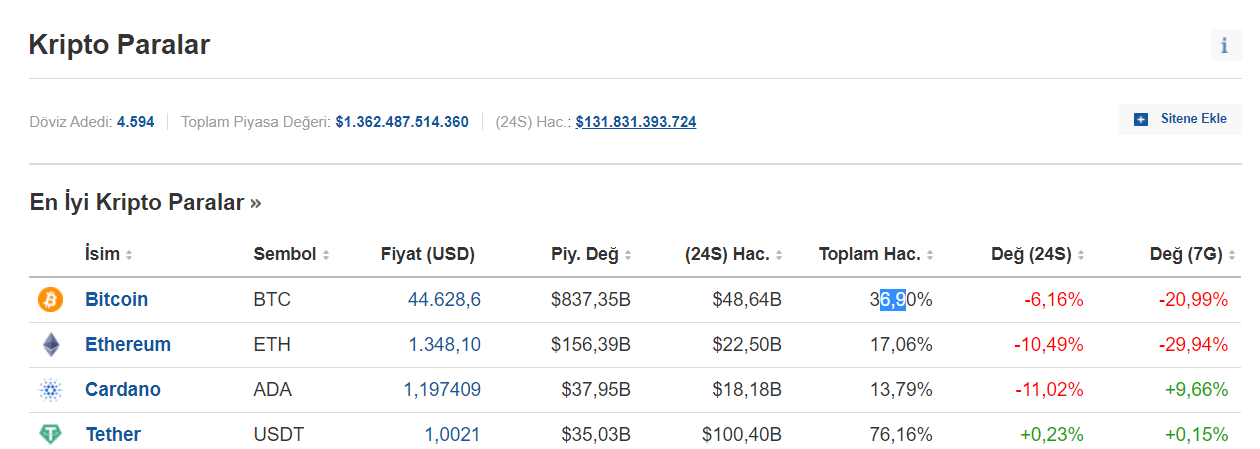This screenshot has width=1260, height=449.
Task: Click 24h volume value $22,50B
Action: point(747,344)
